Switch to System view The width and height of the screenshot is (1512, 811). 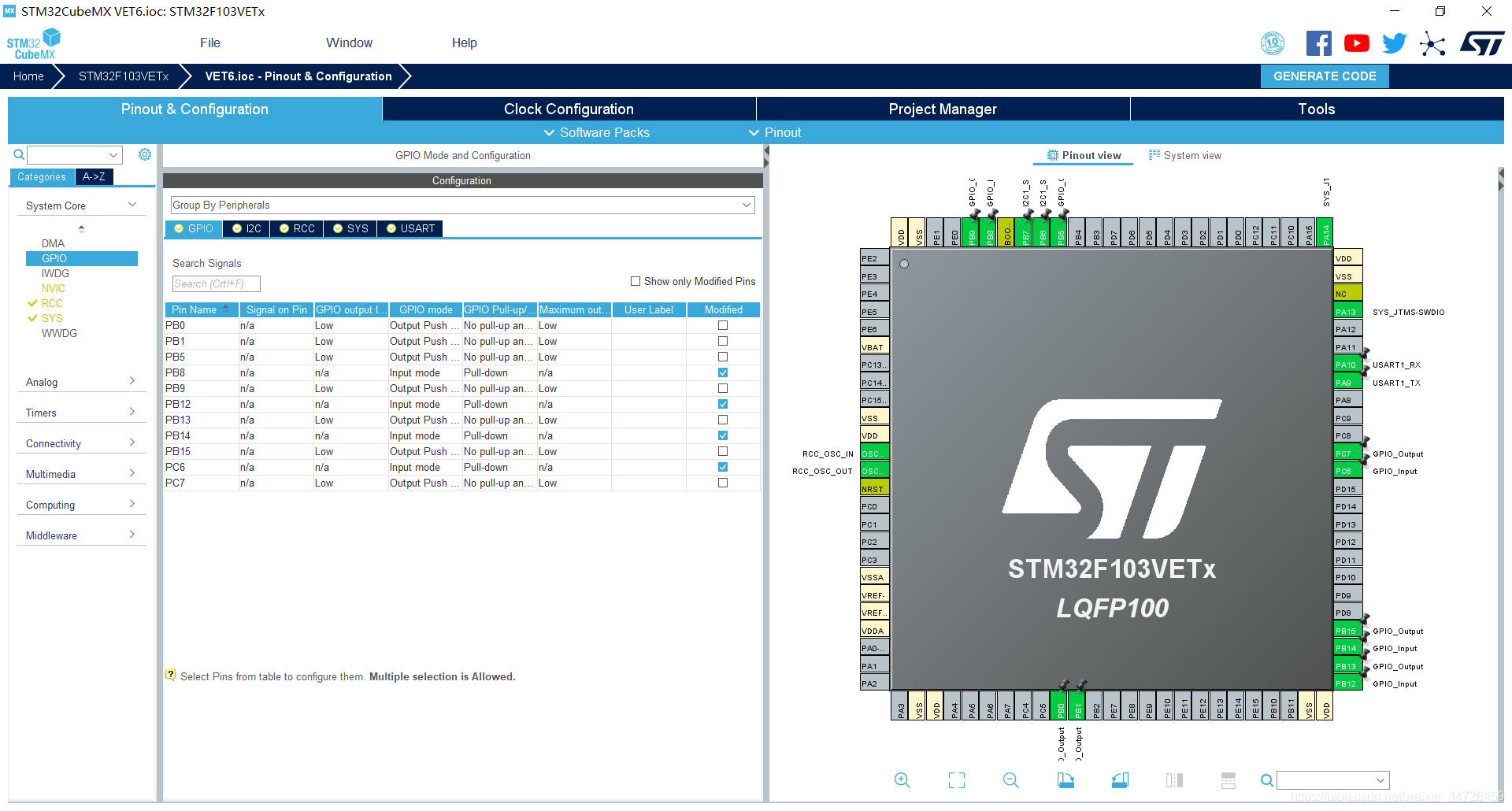[x=1184, y=155]
